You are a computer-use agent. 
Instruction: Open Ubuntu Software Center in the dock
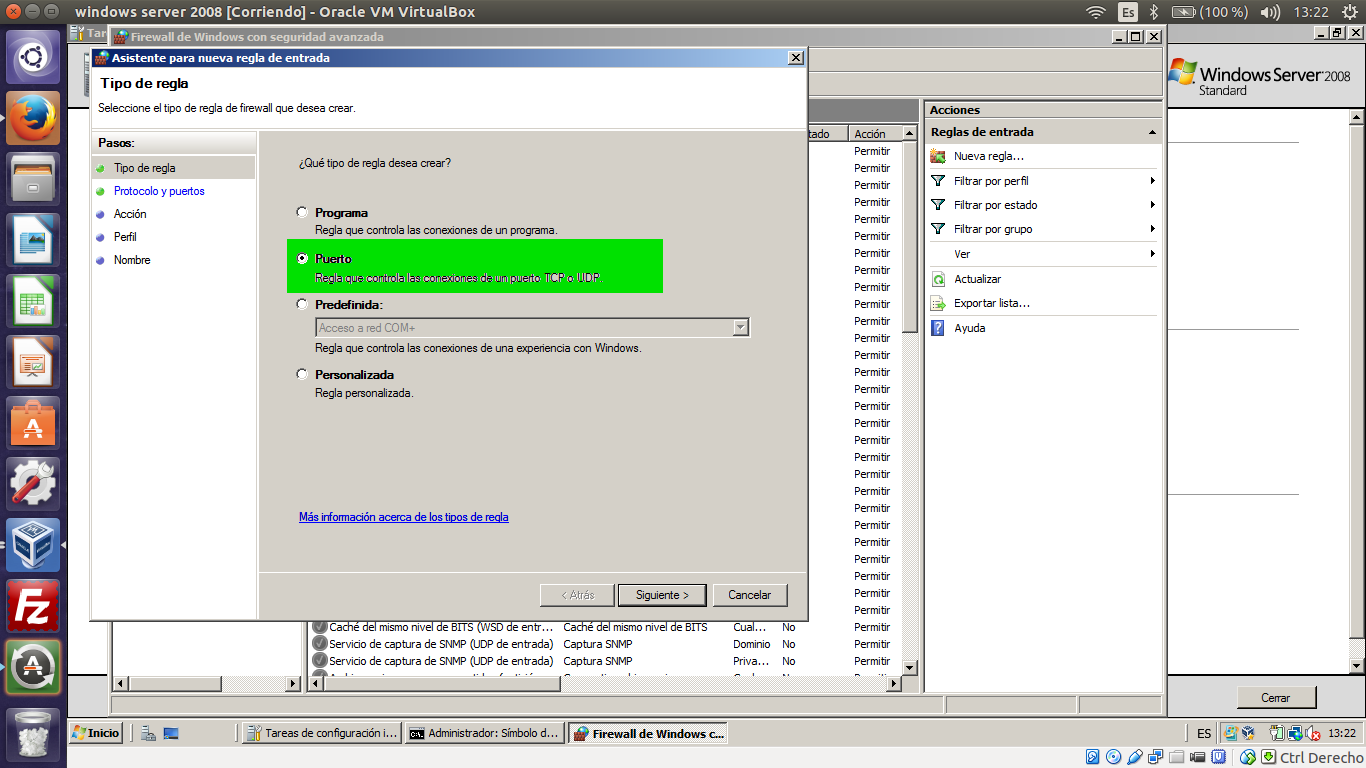[x=34, y=423]
